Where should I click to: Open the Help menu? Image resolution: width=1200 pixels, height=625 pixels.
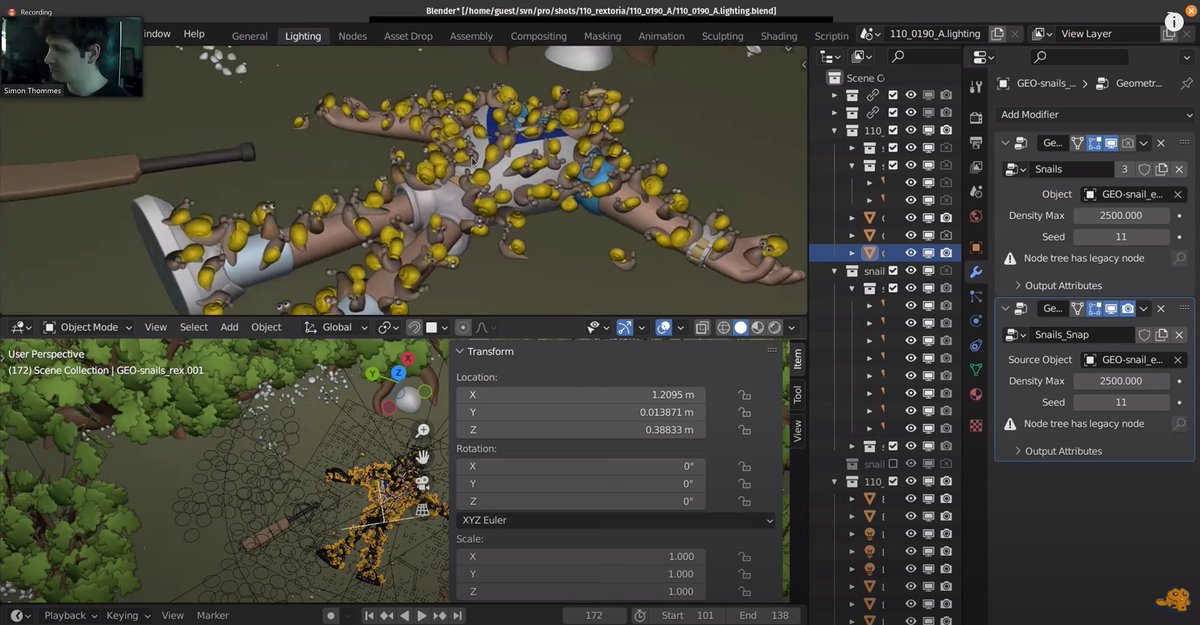[194, 34]
